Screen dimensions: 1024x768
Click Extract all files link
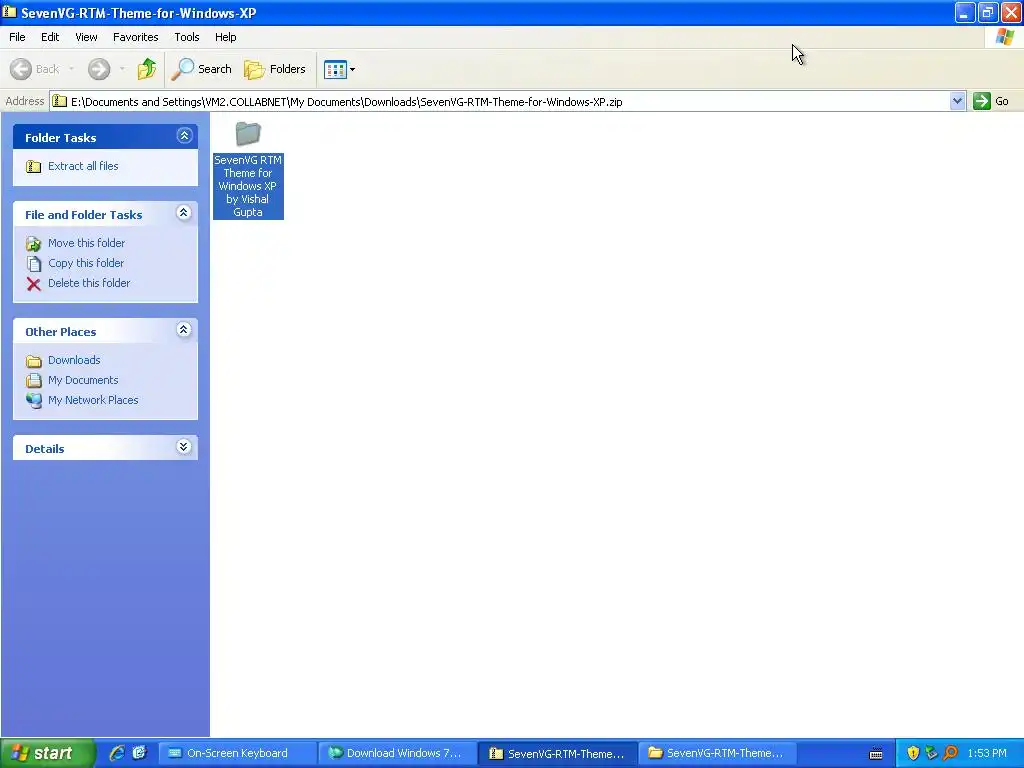83,166
